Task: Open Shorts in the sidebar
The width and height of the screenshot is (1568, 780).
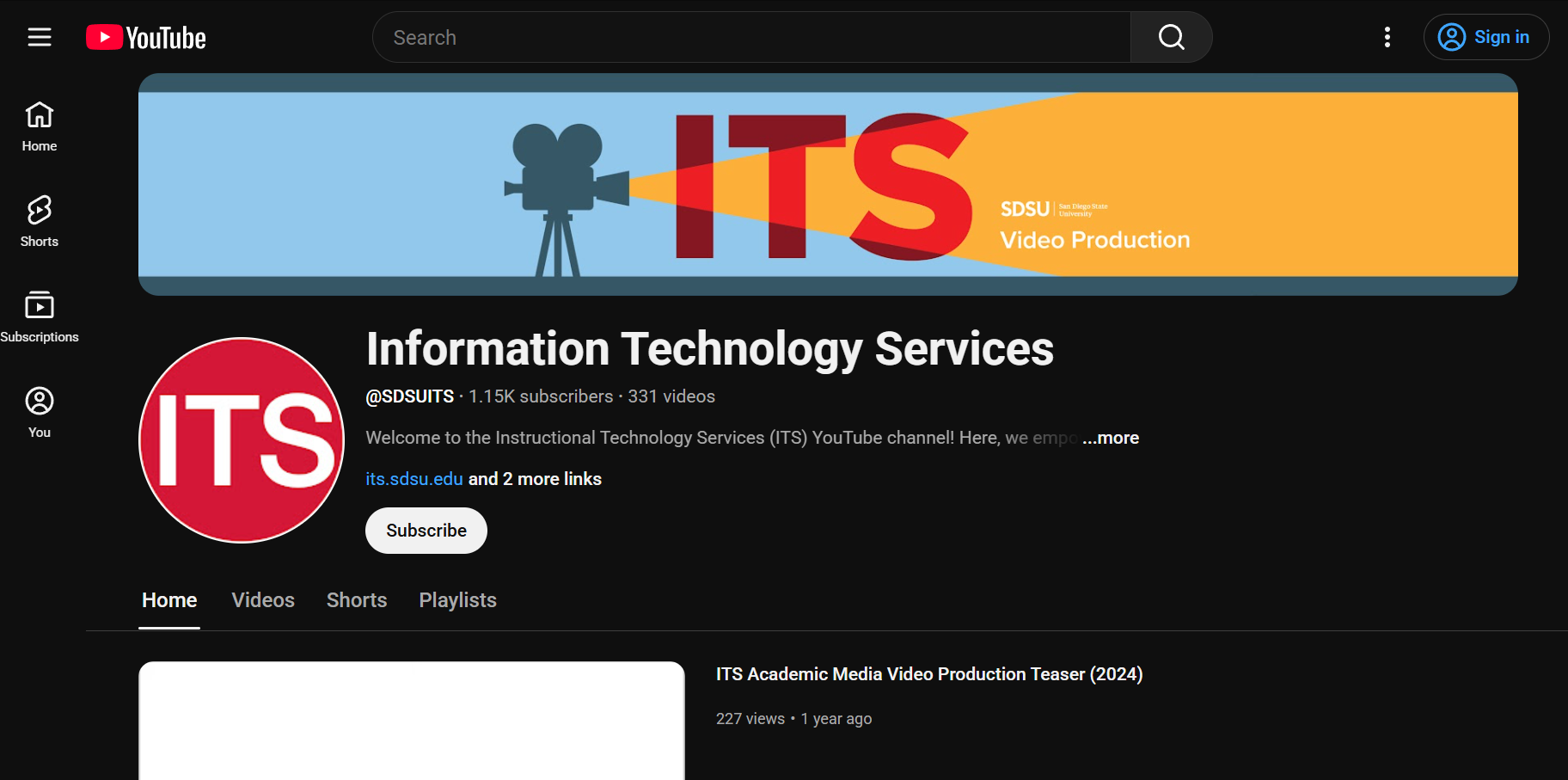Action: point(40,222)
